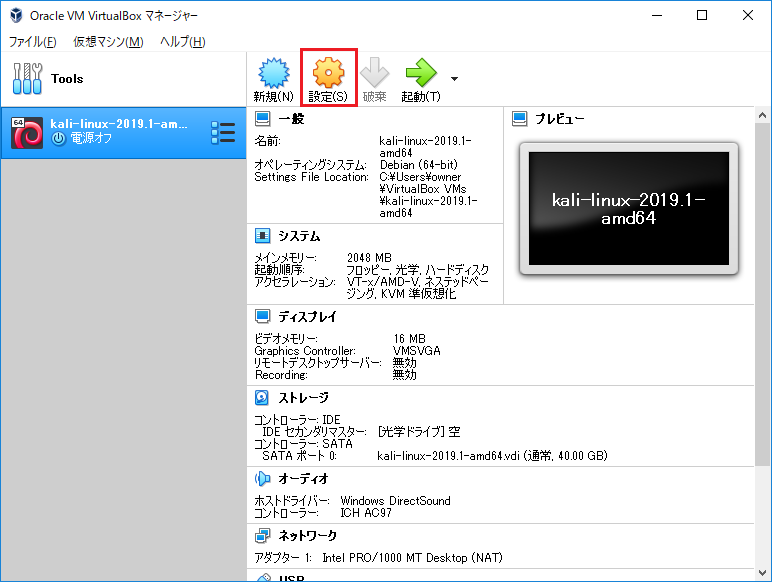Image resolution: width=772 pixels, height=582 pixels.
Task: Click the power off status icon
Action: tap(59, 139)
